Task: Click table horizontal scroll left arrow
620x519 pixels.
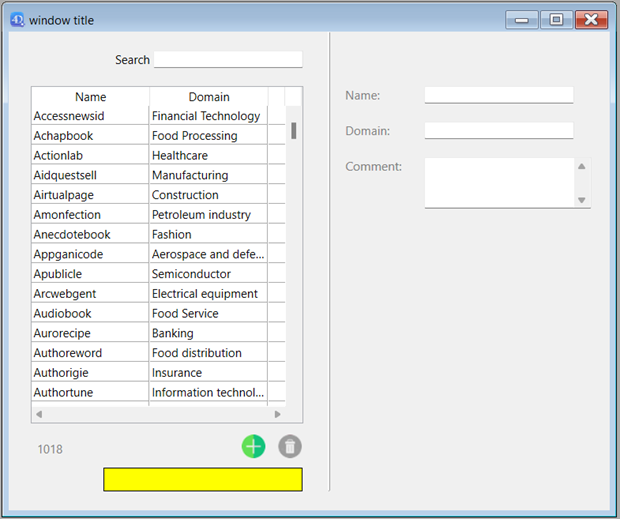Action: click(39, 414)
